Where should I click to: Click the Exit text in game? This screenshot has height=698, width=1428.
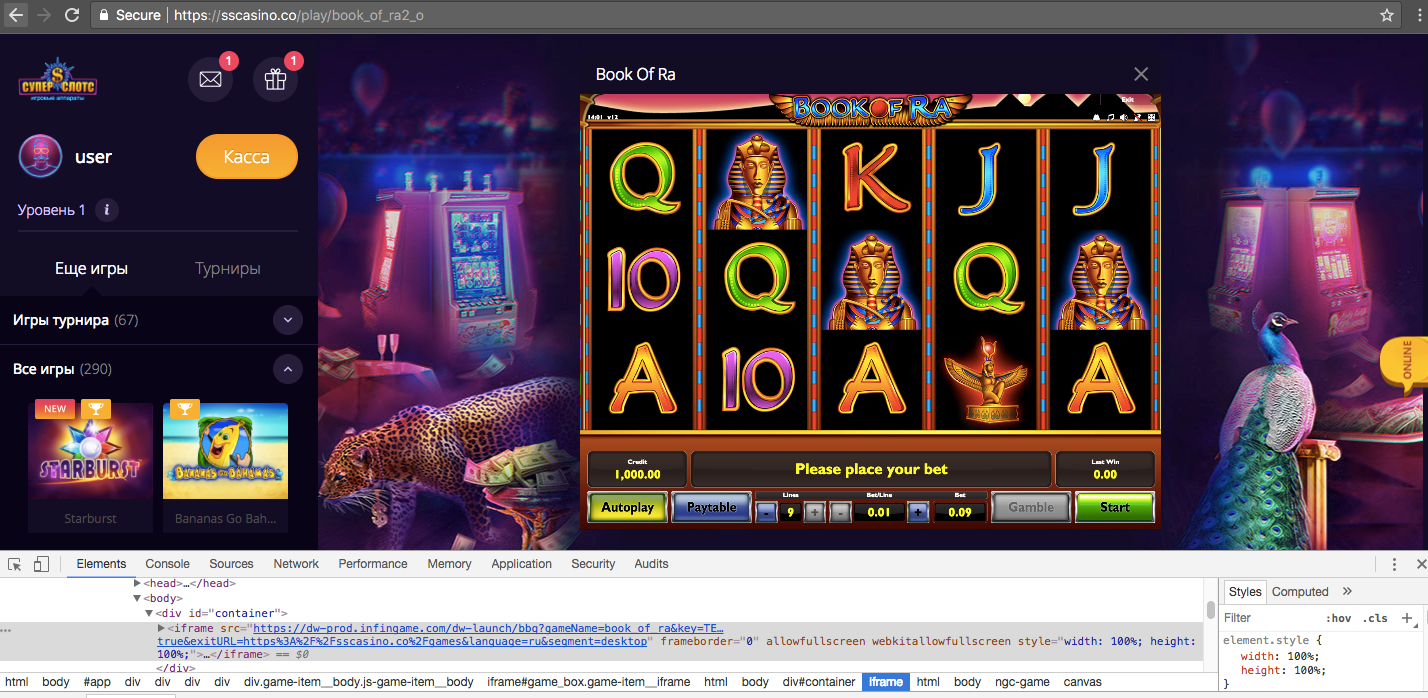click(x=1127, y=100)
